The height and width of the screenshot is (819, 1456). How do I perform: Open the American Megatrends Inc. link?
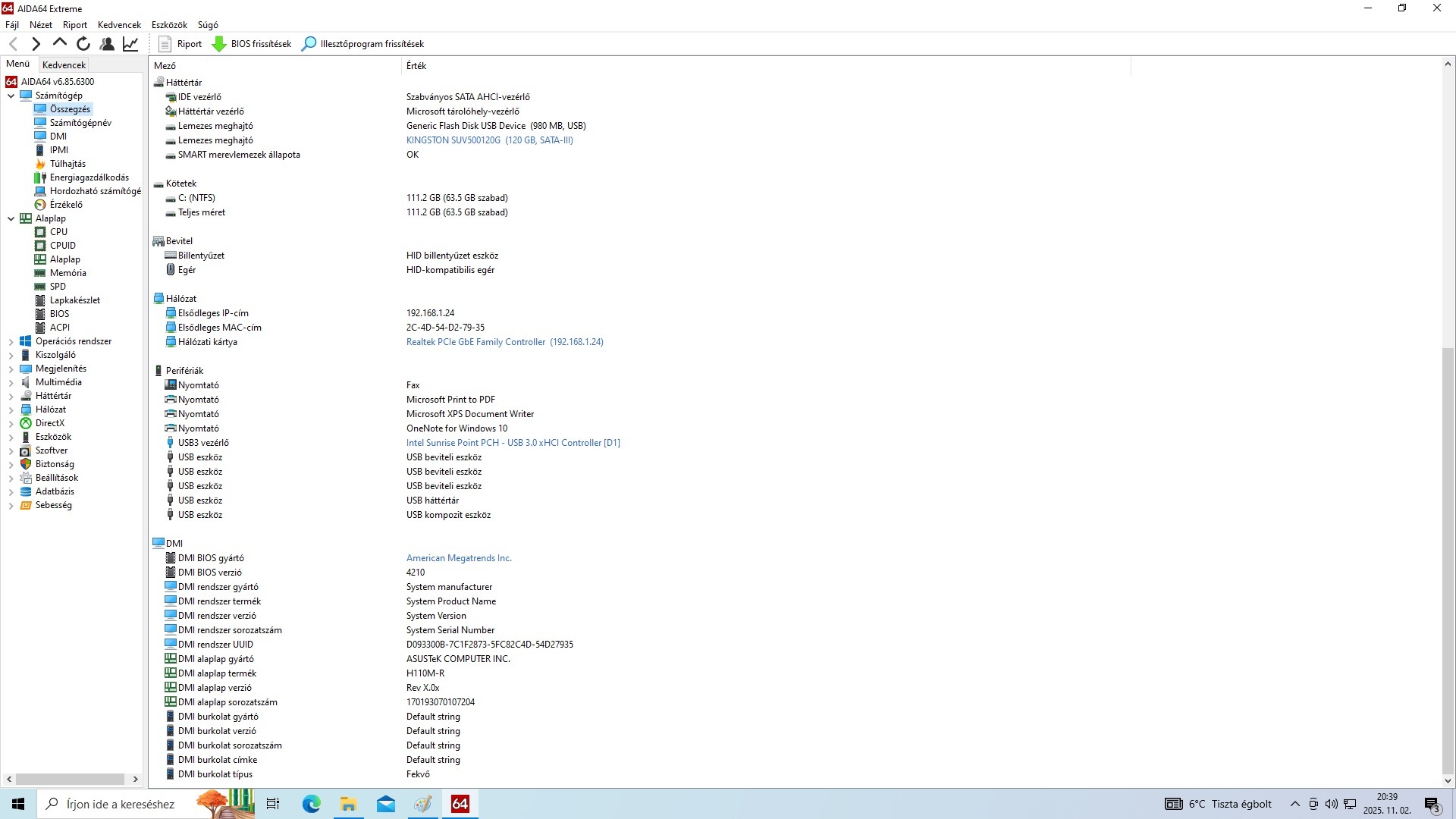459,558
